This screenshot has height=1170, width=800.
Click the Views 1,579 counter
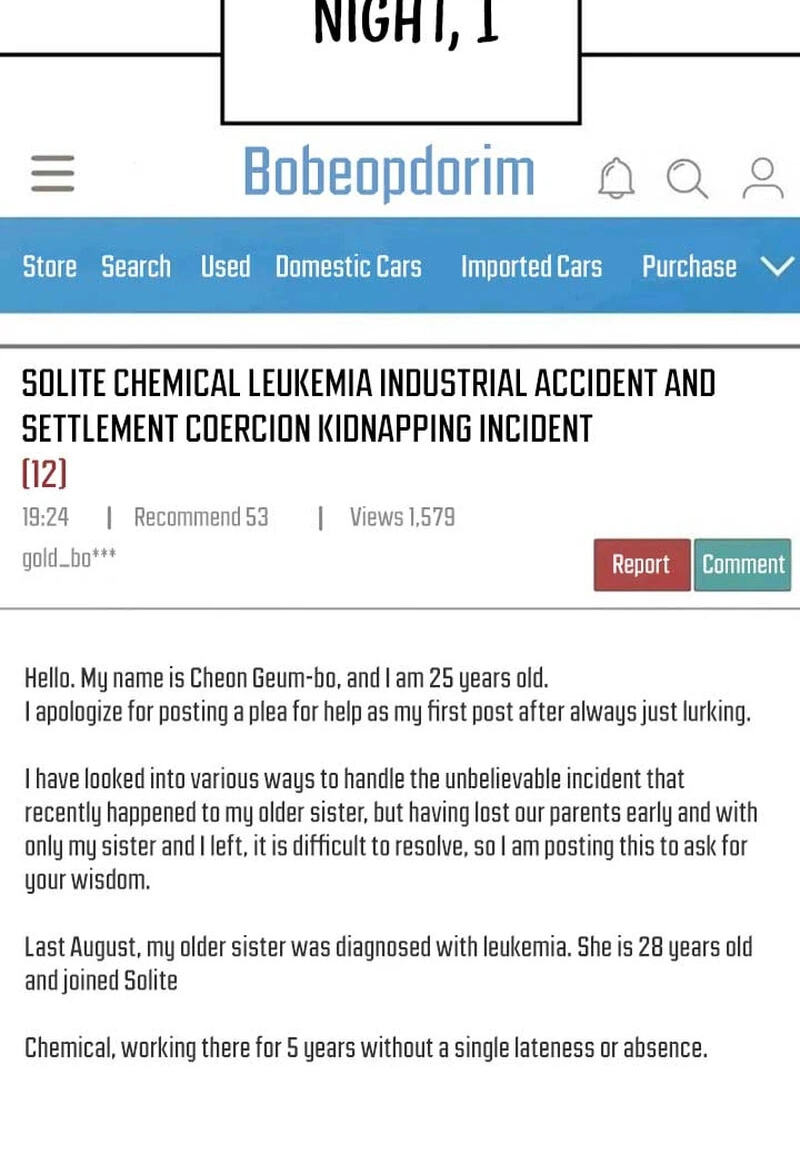pos(402,517)
